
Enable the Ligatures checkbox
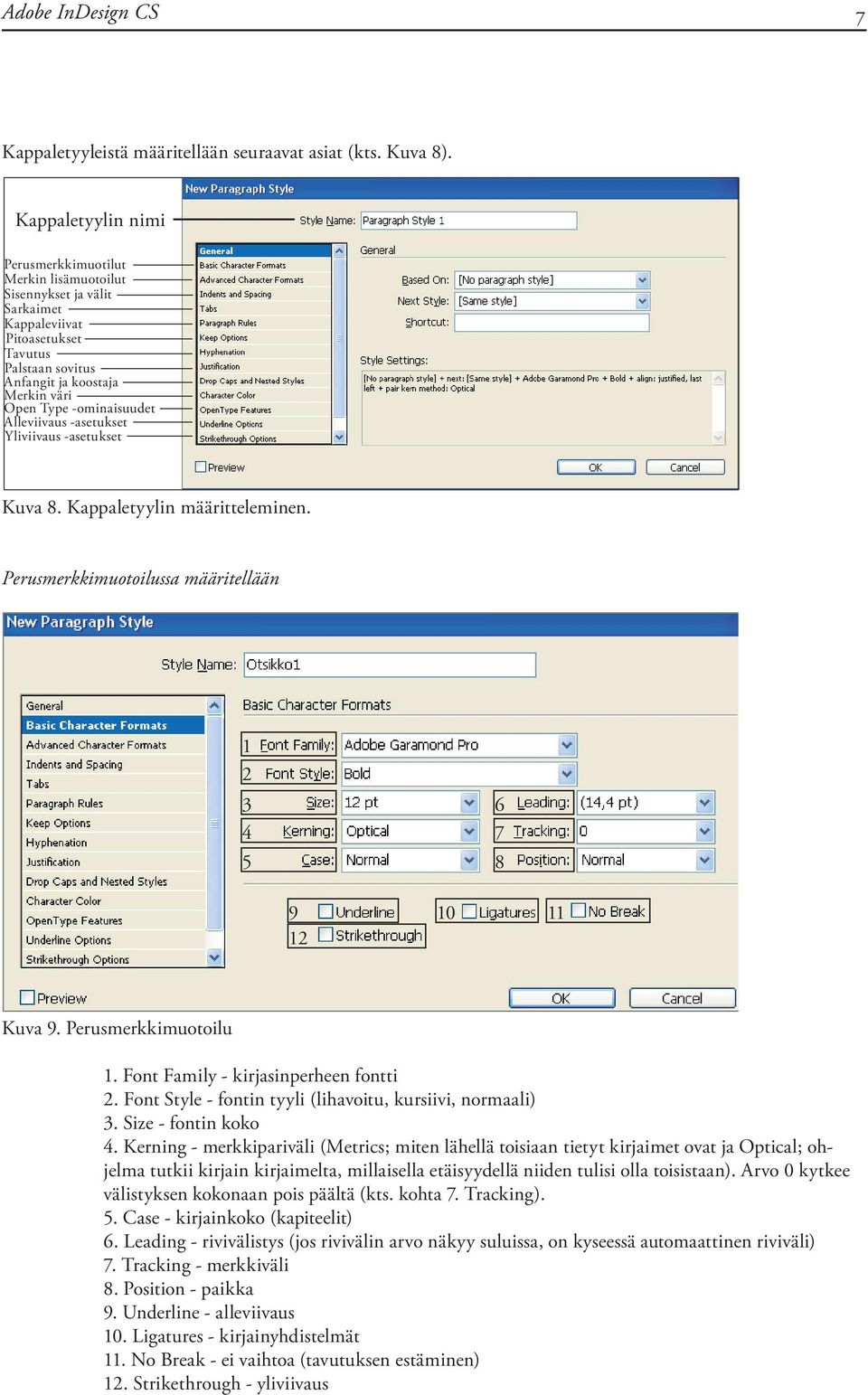click(x=469, y=911)
